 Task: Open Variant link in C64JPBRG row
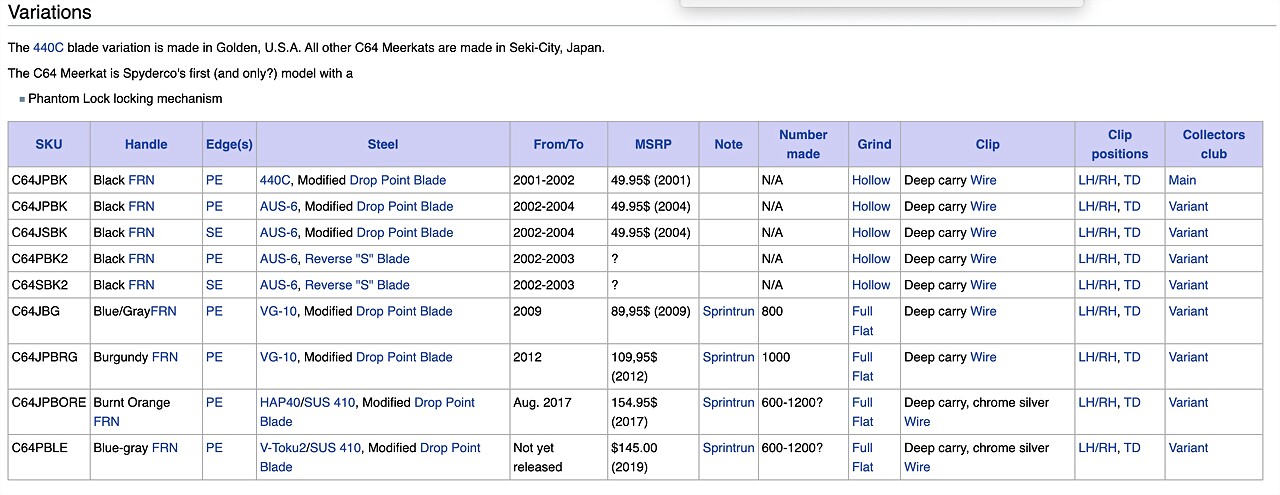click(1188, 357)
